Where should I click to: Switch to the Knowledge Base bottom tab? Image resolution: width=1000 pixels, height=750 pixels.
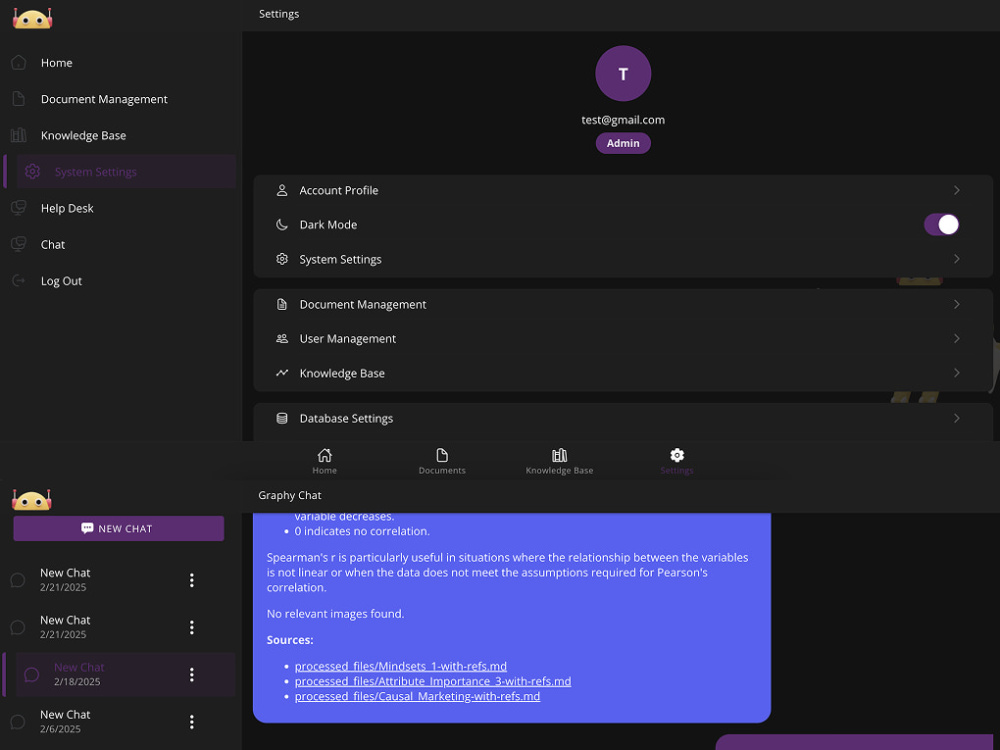(559, 461)
